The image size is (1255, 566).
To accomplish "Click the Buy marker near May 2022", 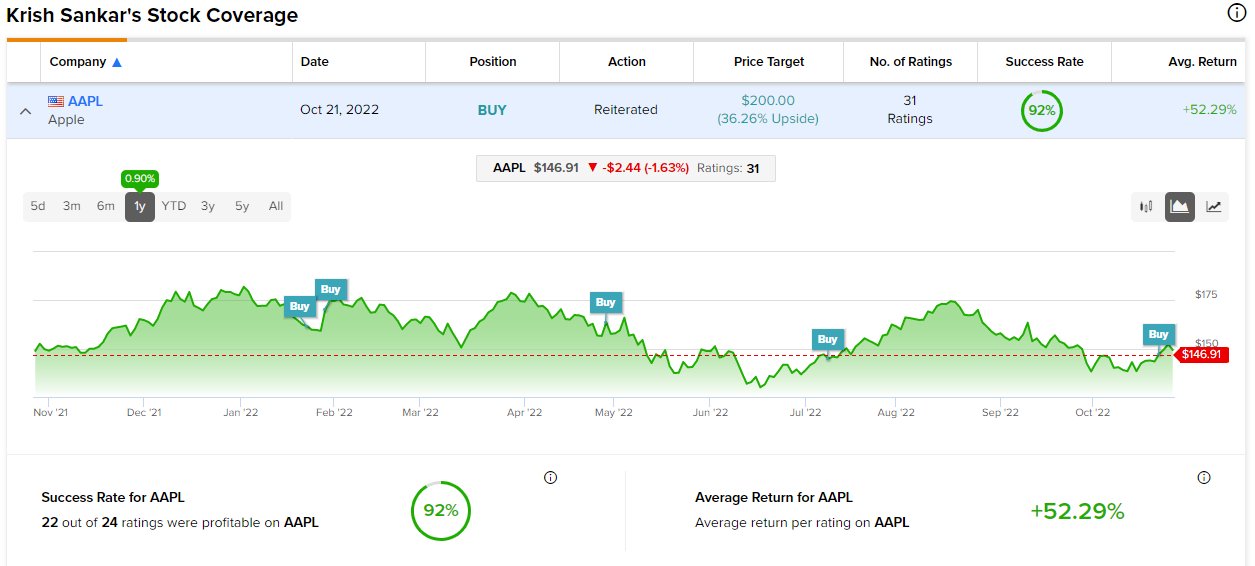I will pos(605,302).
